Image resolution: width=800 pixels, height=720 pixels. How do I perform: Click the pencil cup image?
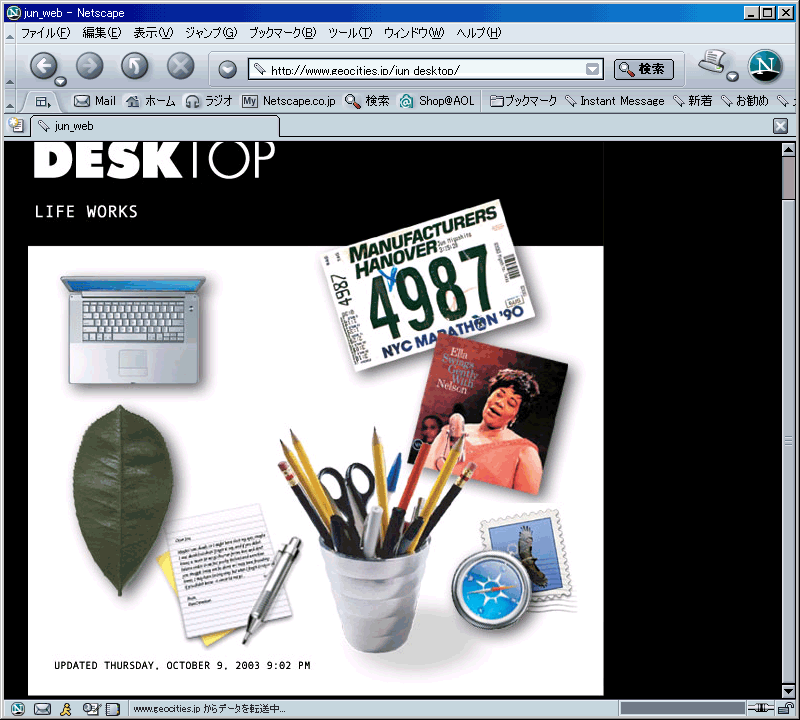[376, 540]
